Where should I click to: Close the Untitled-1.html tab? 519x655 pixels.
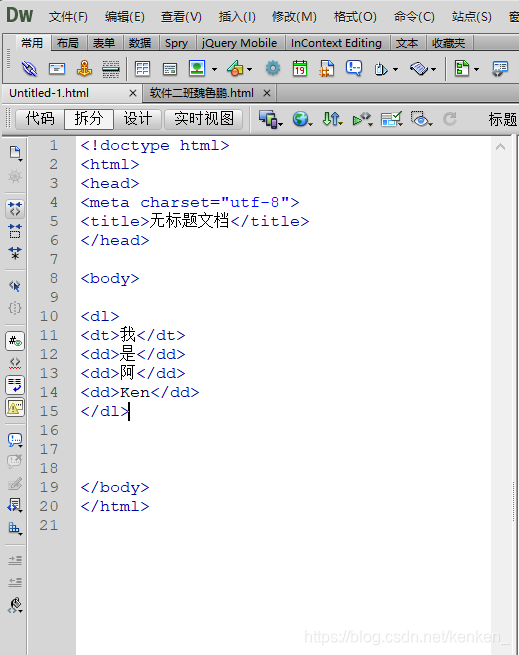pyautogui.click(x=133, y=93)
